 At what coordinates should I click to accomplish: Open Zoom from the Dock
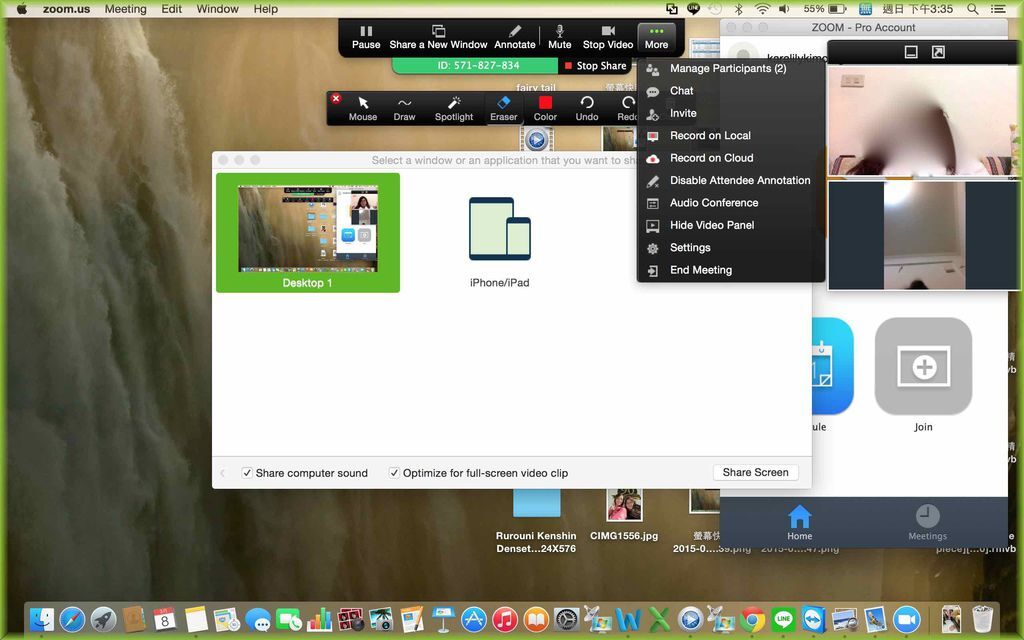click(906, 619)
